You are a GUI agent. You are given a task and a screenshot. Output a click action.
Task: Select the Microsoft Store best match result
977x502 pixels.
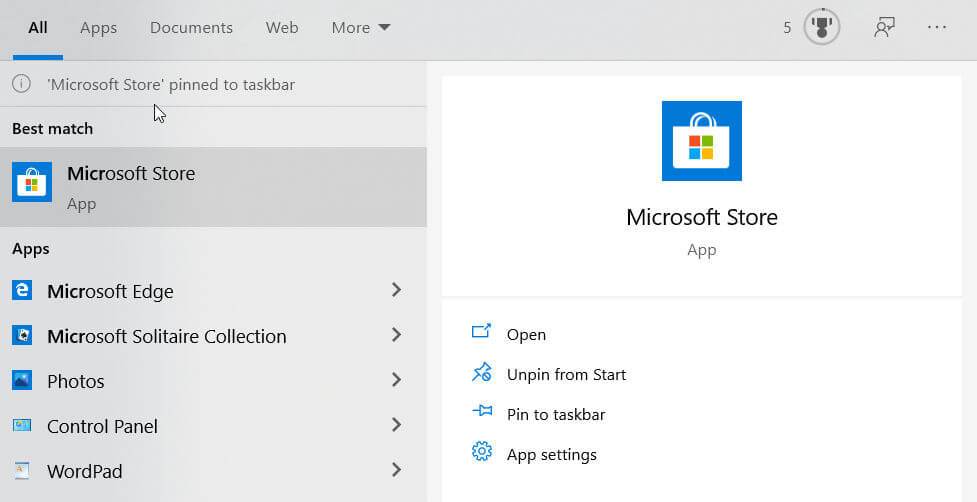click(x=213, y=187)
